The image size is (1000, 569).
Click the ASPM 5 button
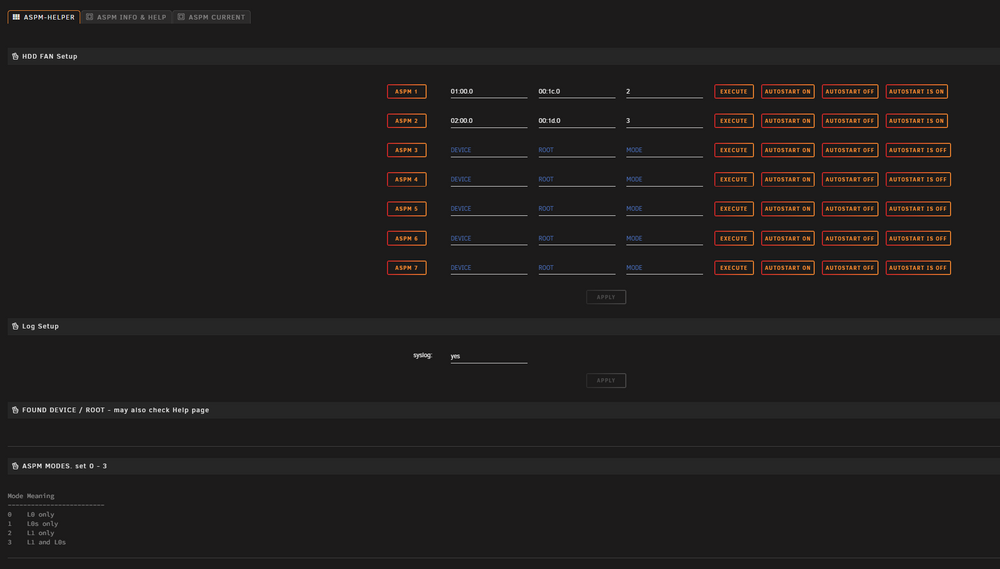coord(406,209)
